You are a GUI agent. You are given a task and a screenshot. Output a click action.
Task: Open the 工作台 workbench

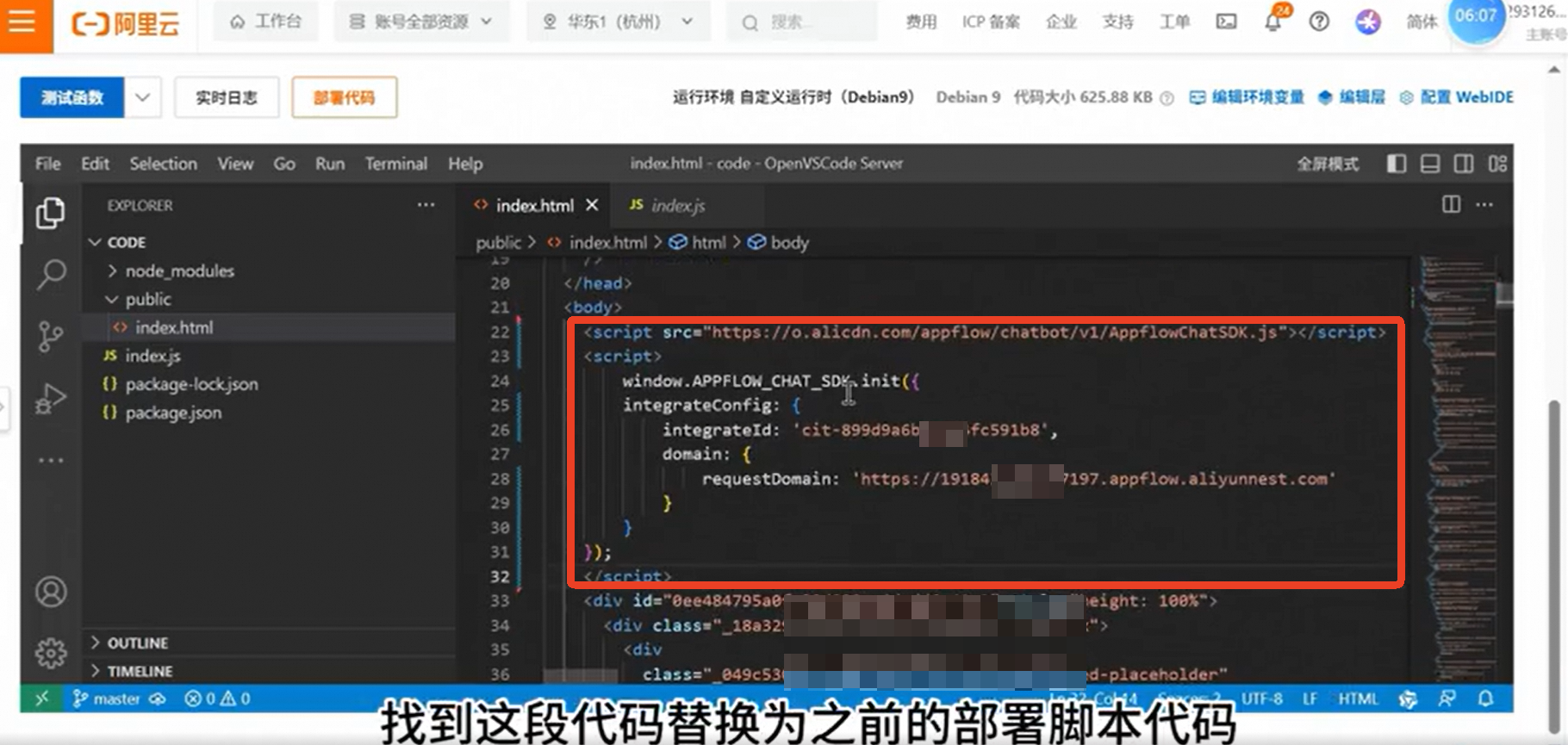pyautogui.click(x=265, y=22)
